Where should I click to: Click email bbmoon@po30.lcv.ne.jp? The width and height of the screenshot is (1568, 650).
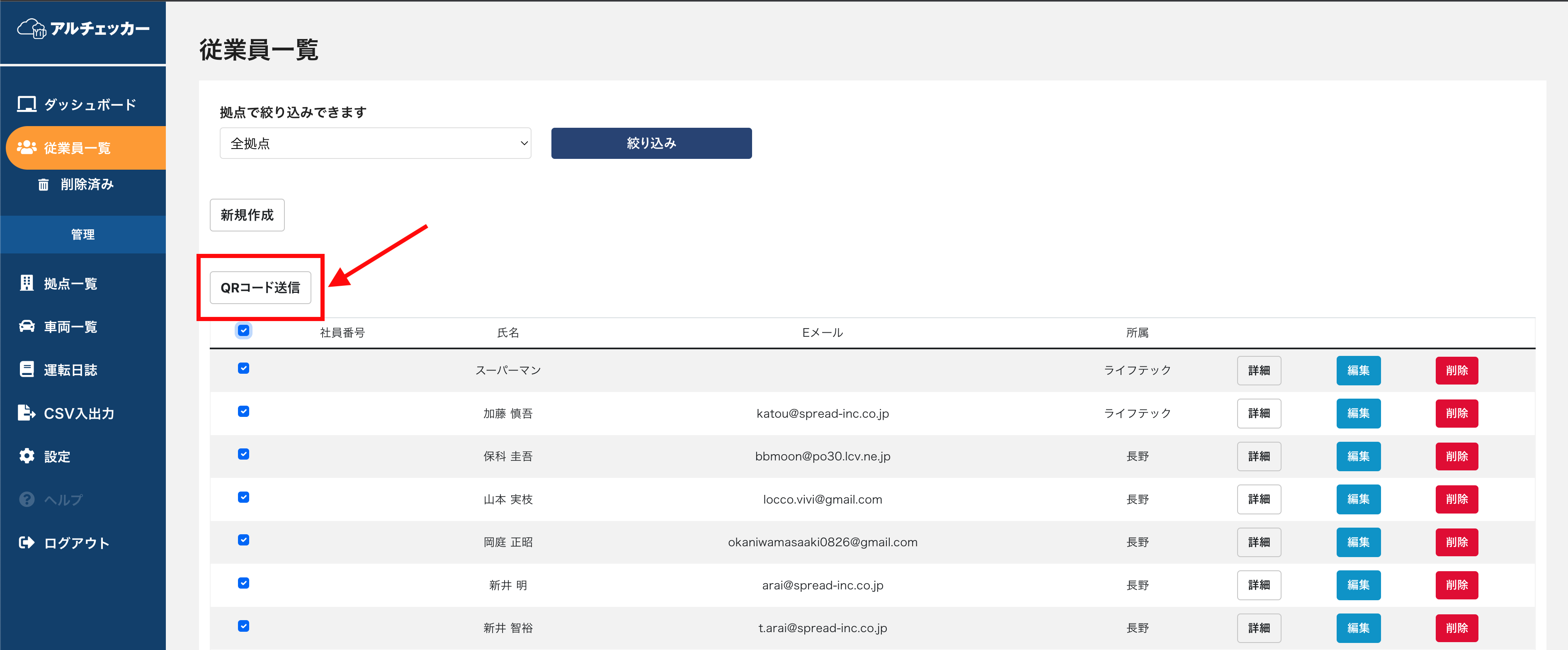coord(822,456)
